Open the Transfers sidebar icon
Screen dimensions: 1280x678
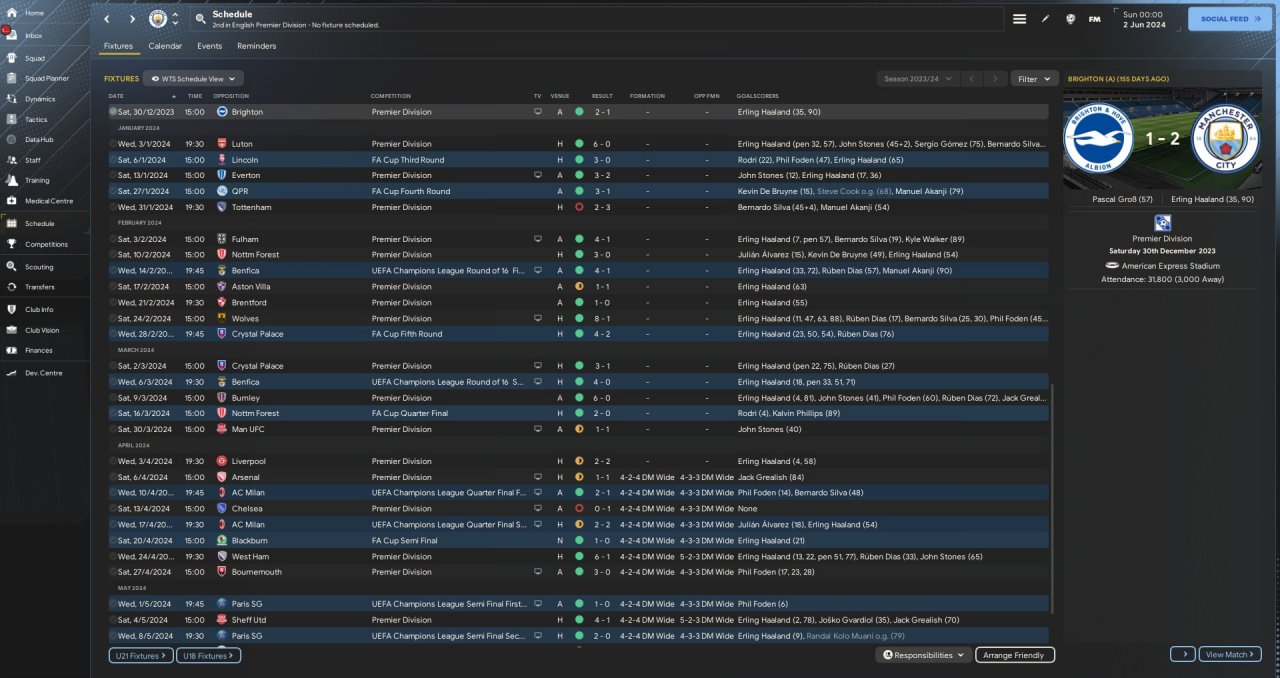[11, 287]
